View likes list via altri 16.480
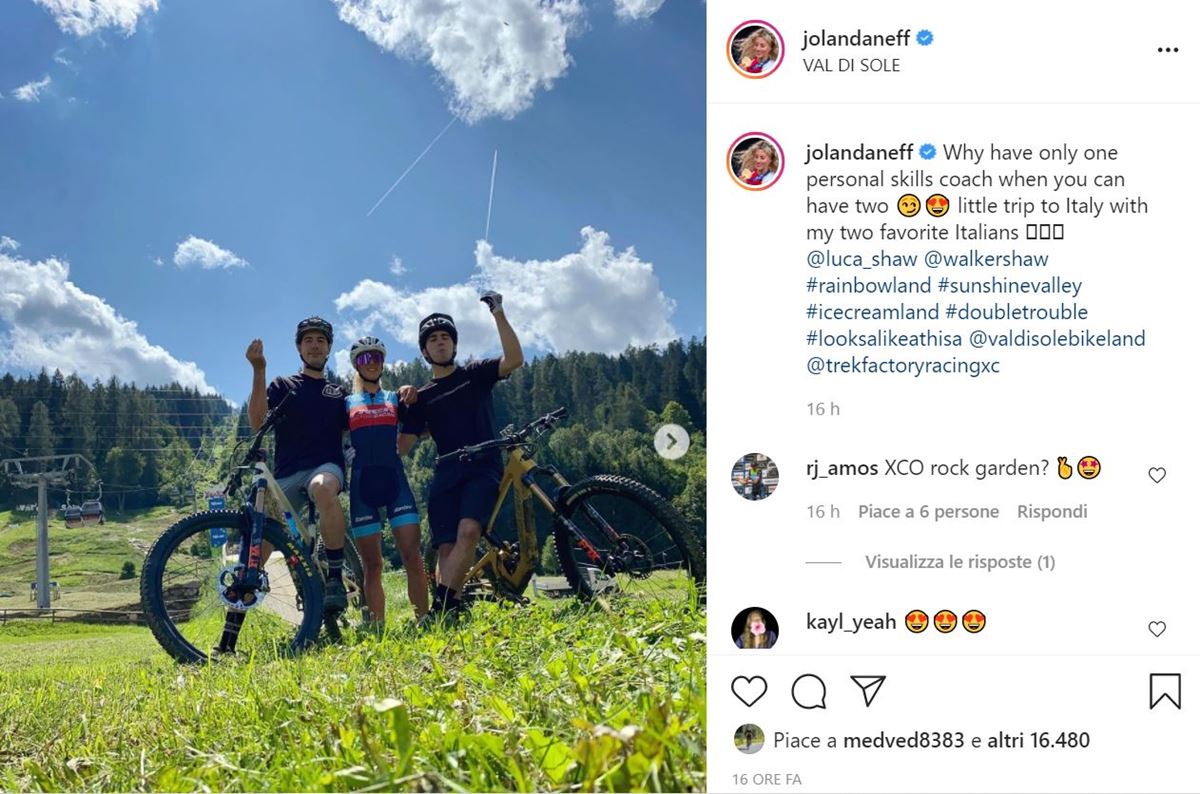The width and height of the screenshot is (1200, 794). 1038,740
